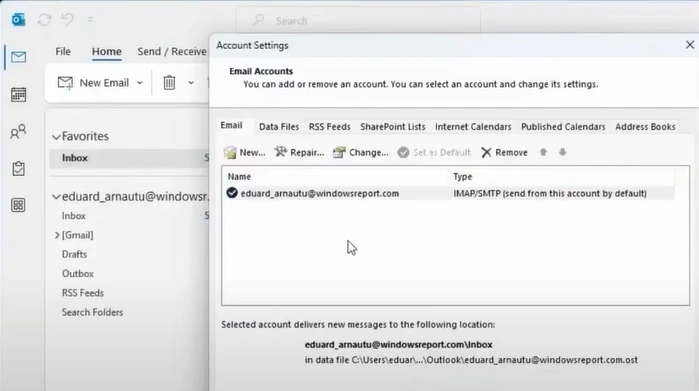Open the Outbox folder
Image resolution: width=699 pixels, height=391 pixels.
(78, 274)
